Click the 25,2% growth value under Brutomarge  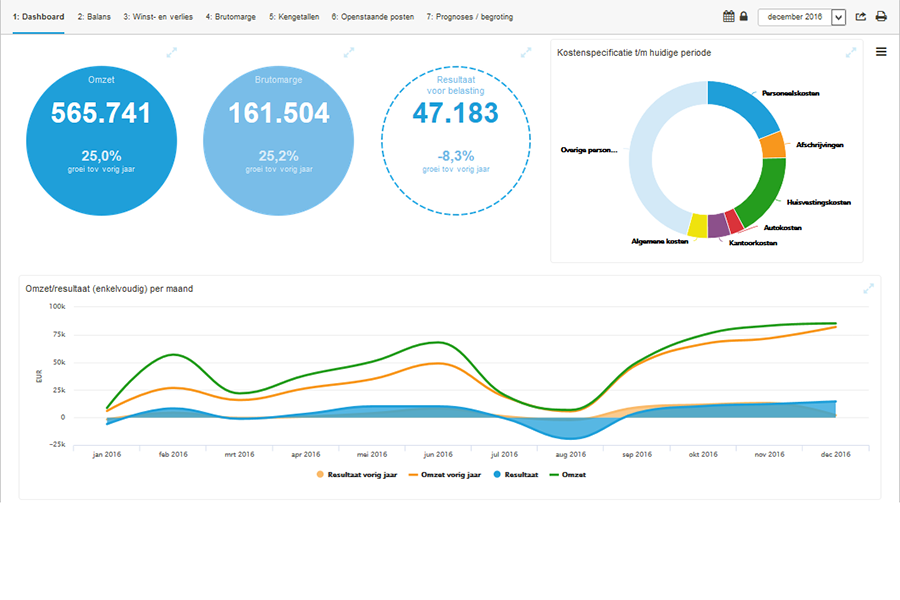pos(278,156)
